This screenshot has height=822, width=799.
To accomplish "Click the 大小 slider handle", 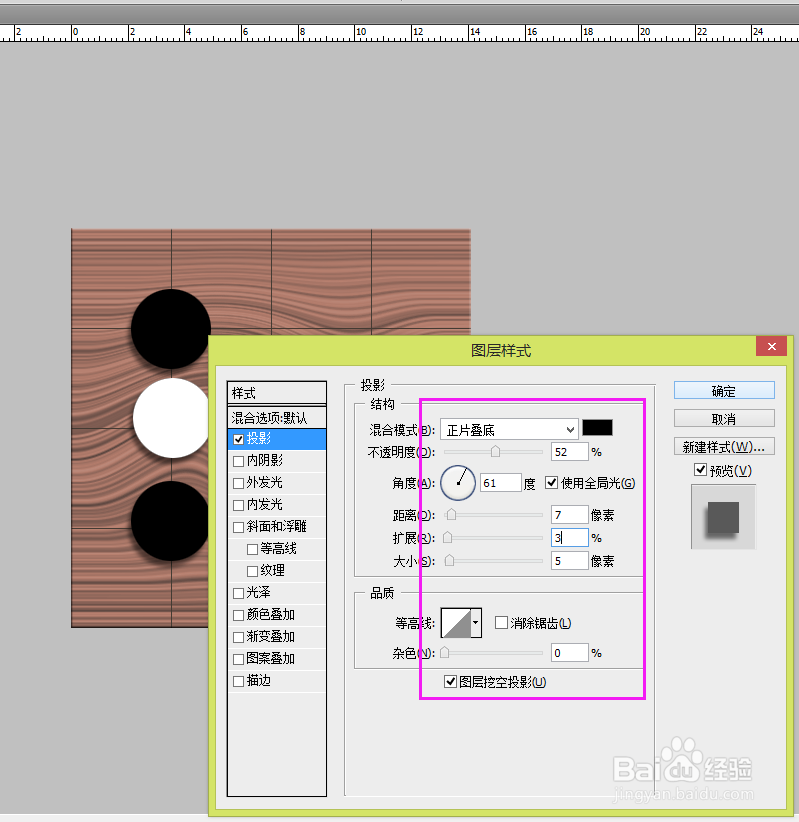I will click(x=449, y=561).
